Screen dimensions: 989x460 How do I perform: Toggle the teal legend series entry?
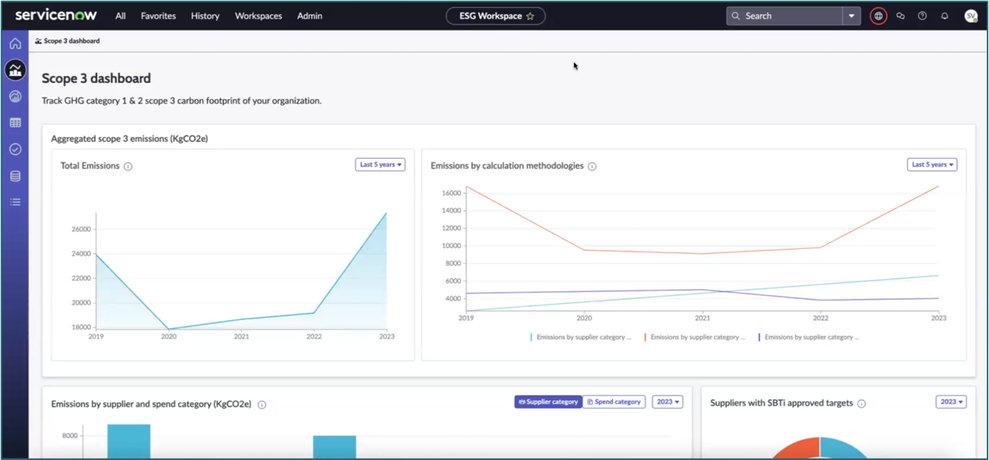tap(582, 338)
